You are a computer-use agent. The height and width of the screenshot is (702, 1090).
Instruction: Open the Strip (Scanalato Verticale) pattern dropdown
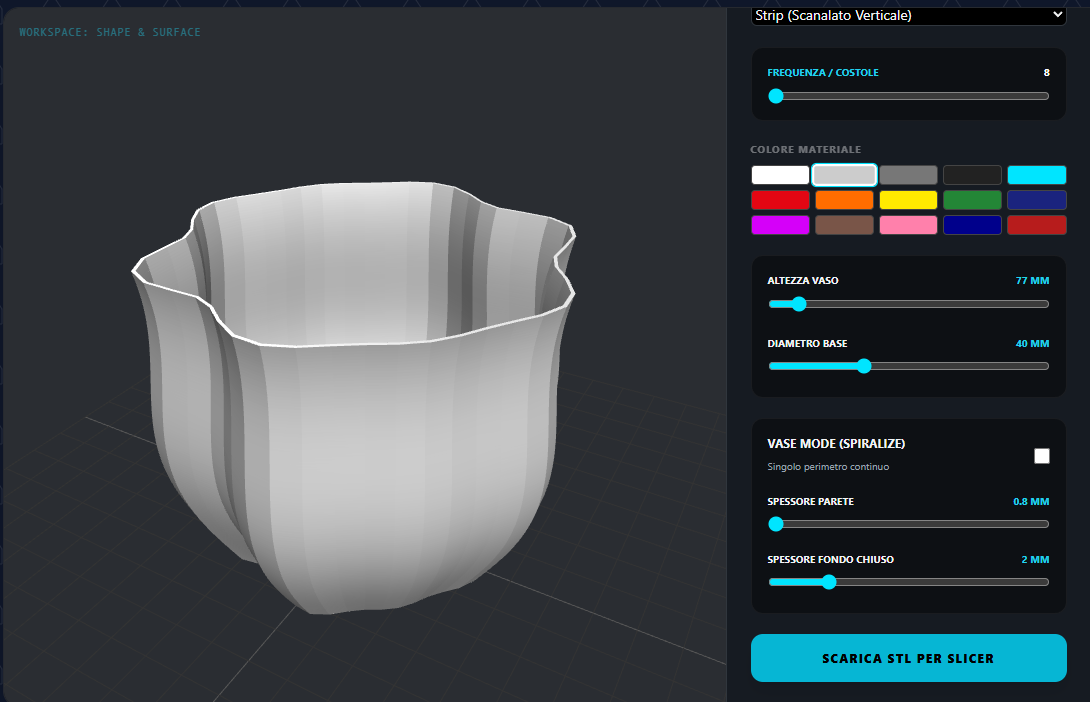click(909, 16)
